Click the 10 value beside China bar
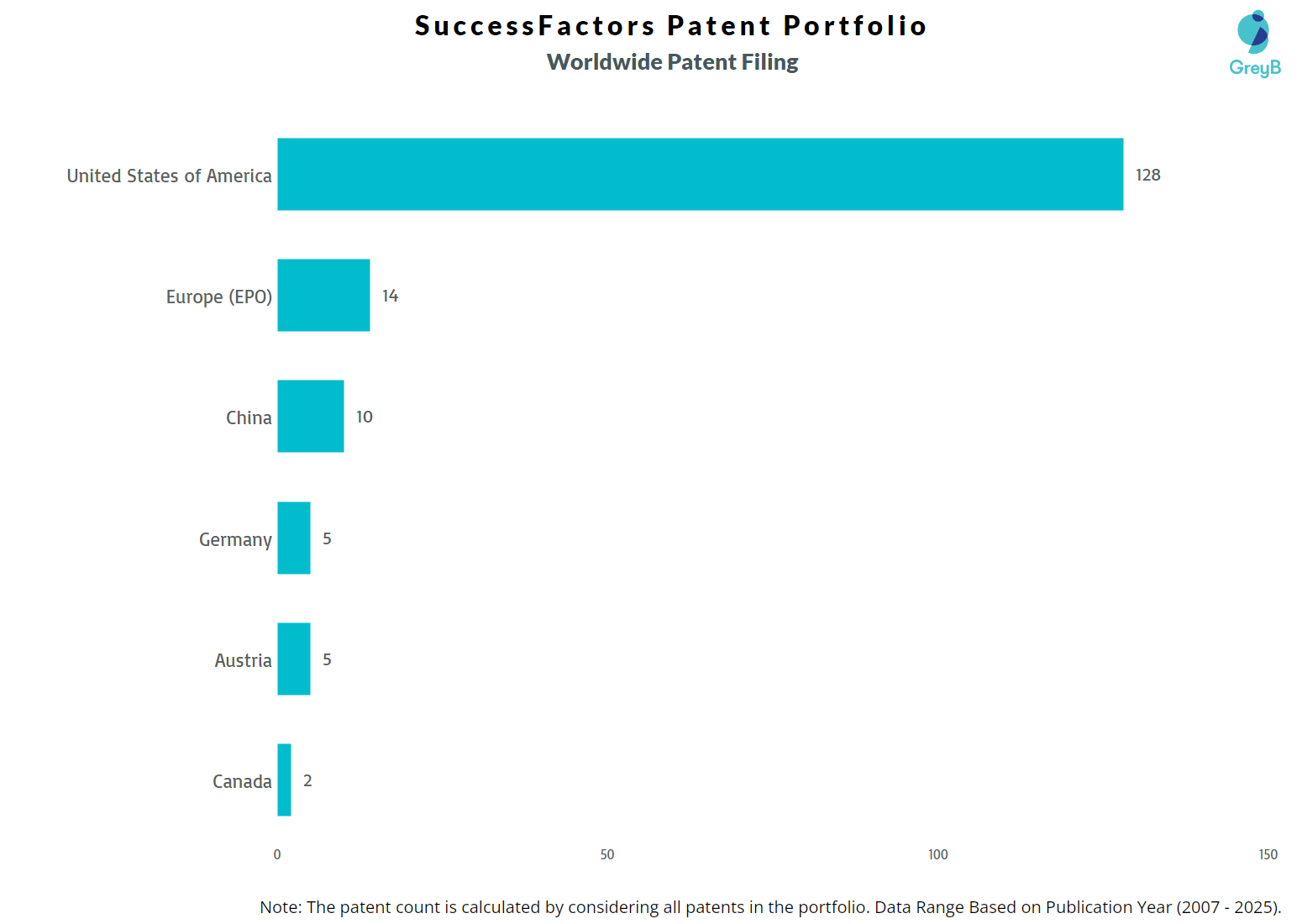1302x924 pixels. 364,417
